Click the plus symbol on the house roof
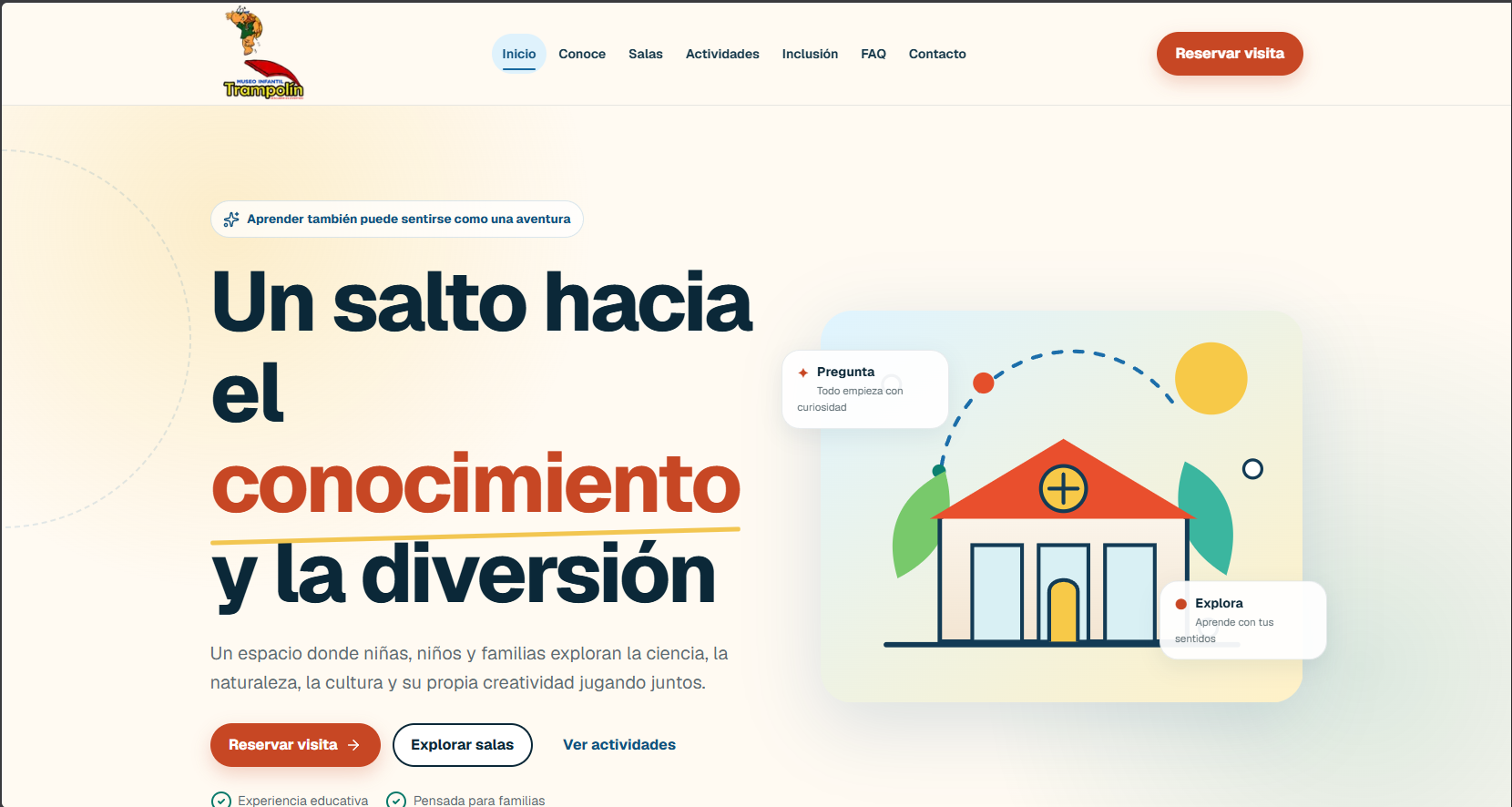Viewport: 1512px width, 807px height. (1064, 489)
